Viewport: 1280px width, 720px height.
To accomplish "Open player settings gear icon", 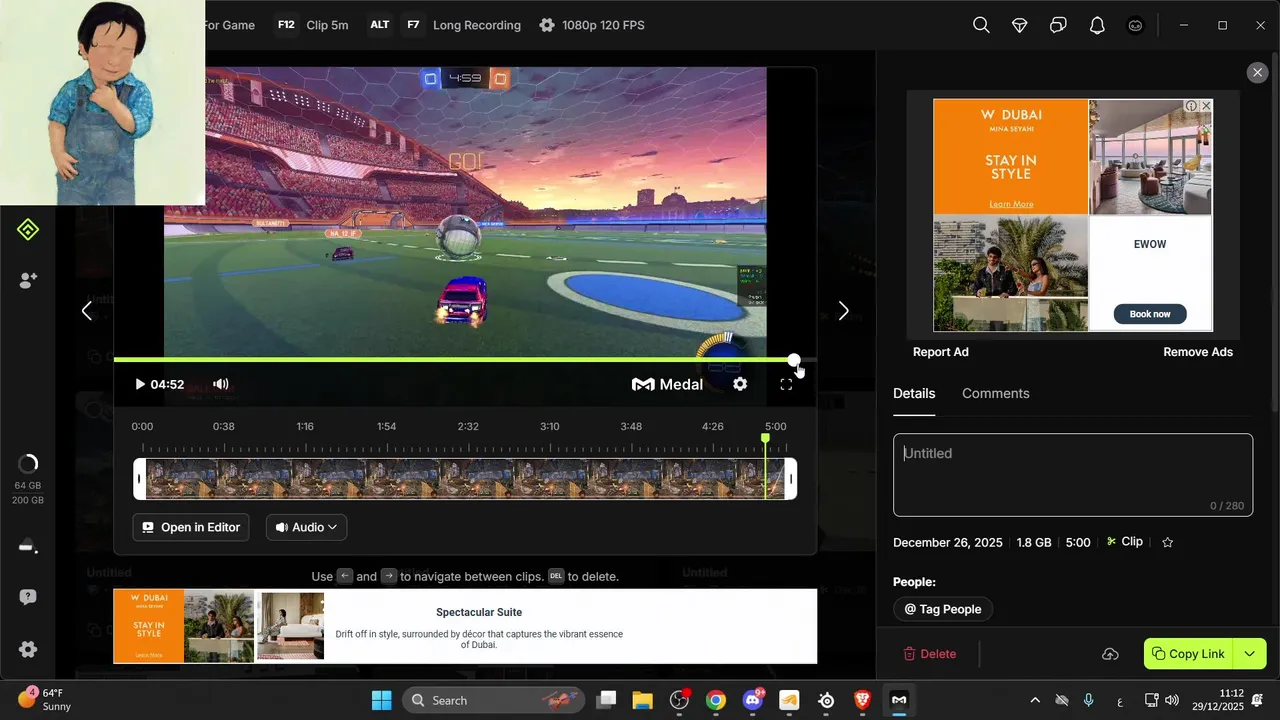I will click(740, 384).
